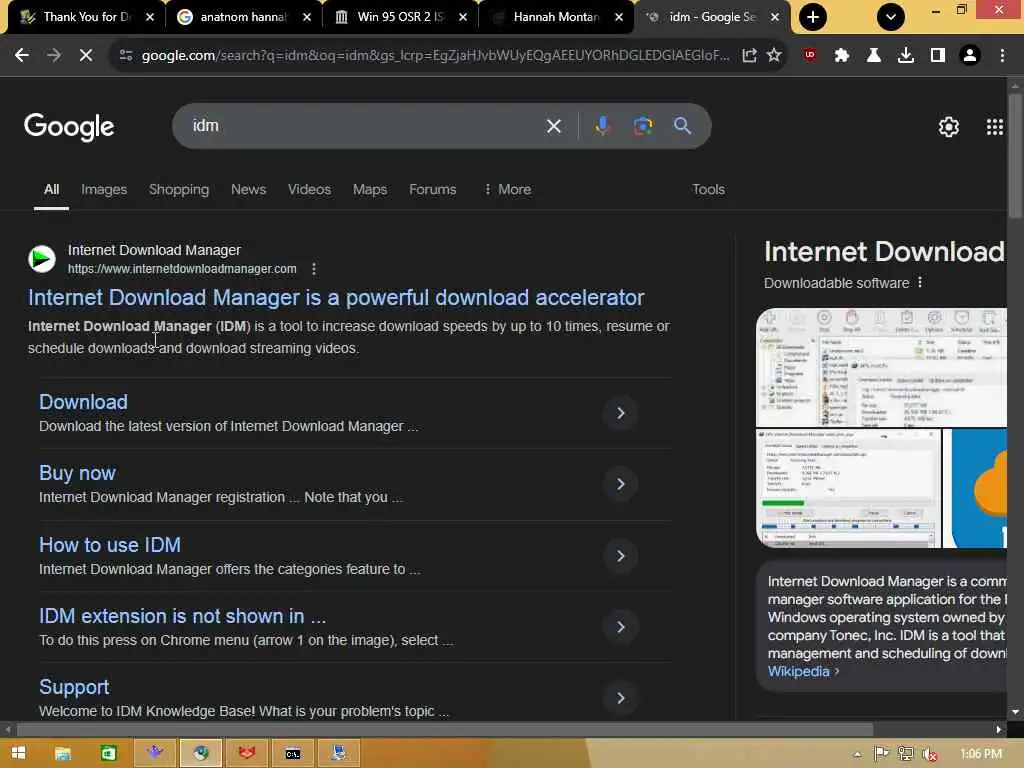Clear the search box text
Screen dimensions: 1024x768
(x=554, y=126)
